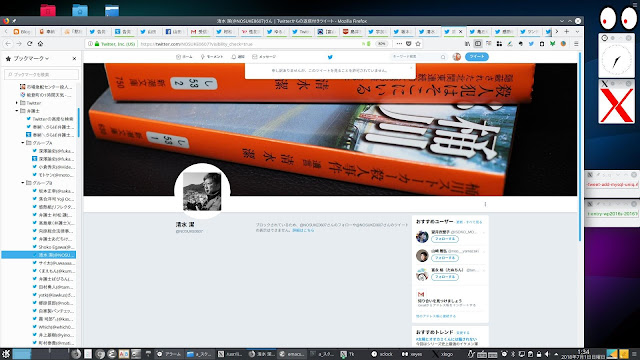Open the Firefox library icon
640x360 pixels.
point(467,44)
